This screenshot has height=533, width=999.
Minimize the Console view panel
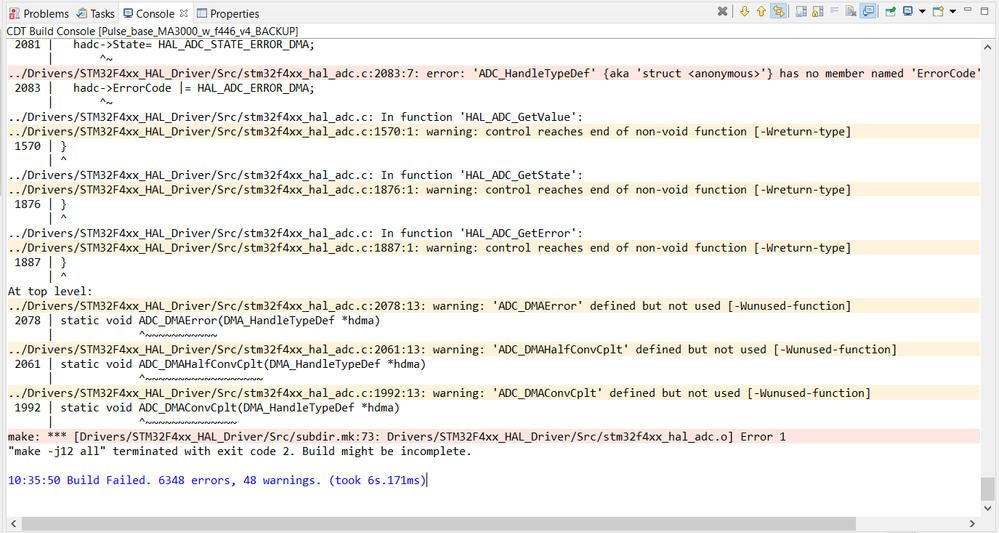(x=968, y=10)
